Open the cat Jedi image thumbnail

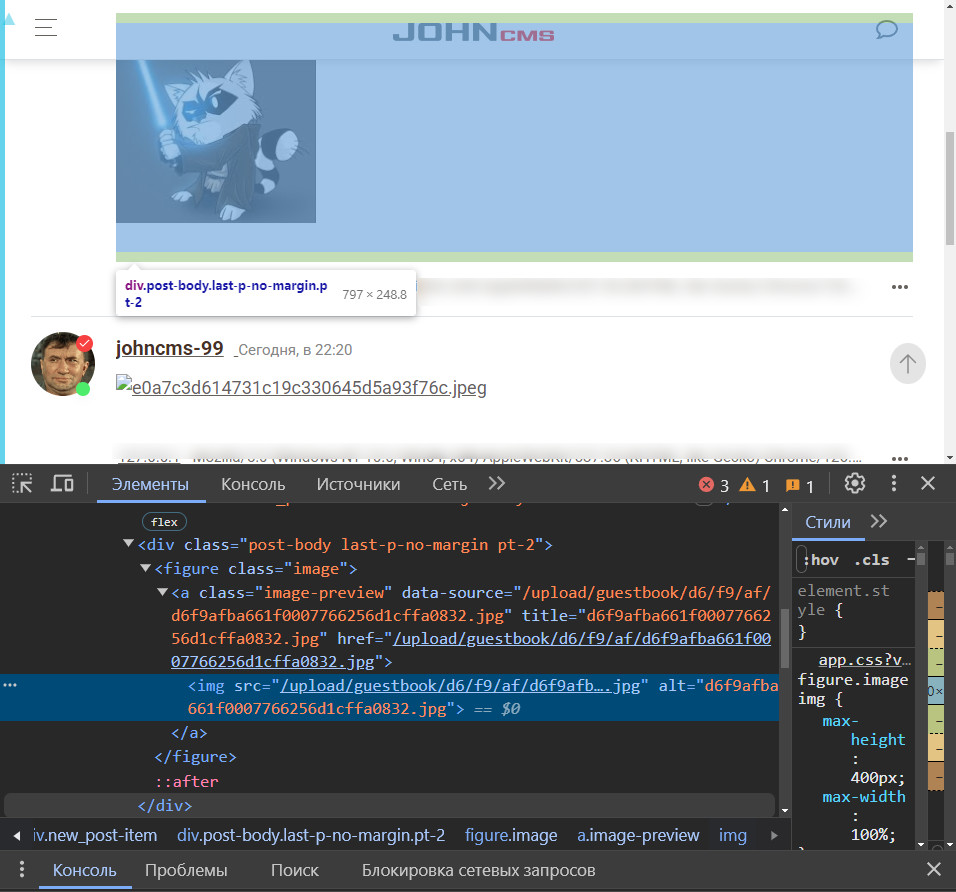[x=216, y=141]
